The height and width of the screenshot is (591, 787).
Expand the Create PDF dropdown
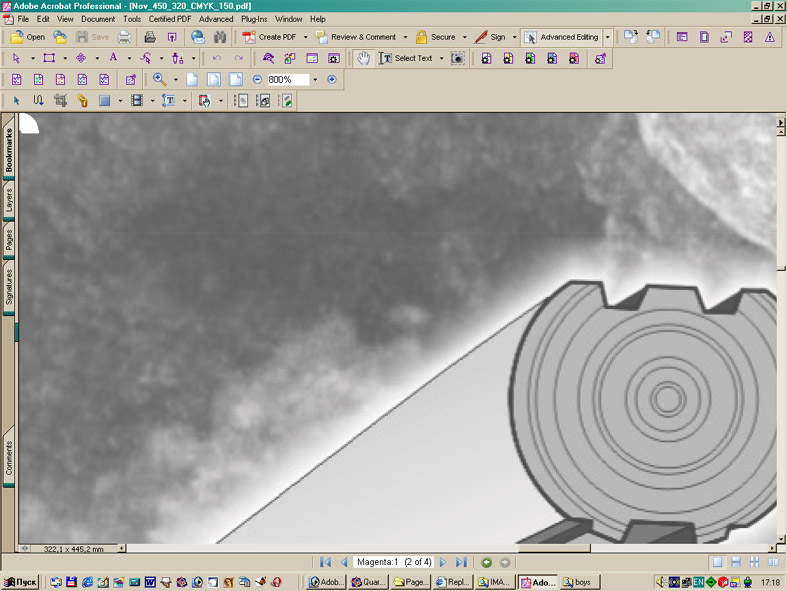pyautogui.click(x=304, y=37)
